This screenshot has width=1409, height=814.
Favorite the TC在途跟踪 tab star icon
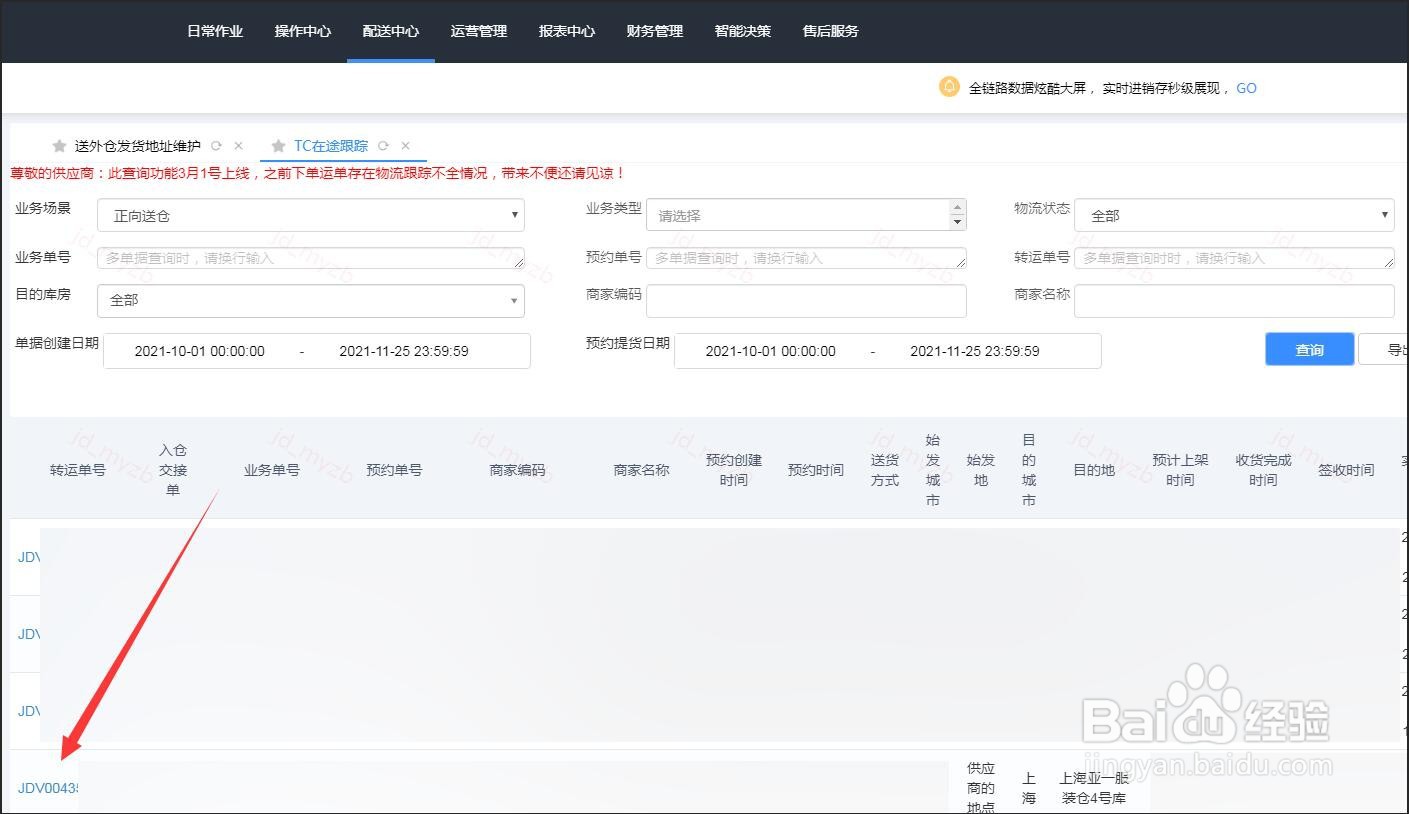point(279,145)
